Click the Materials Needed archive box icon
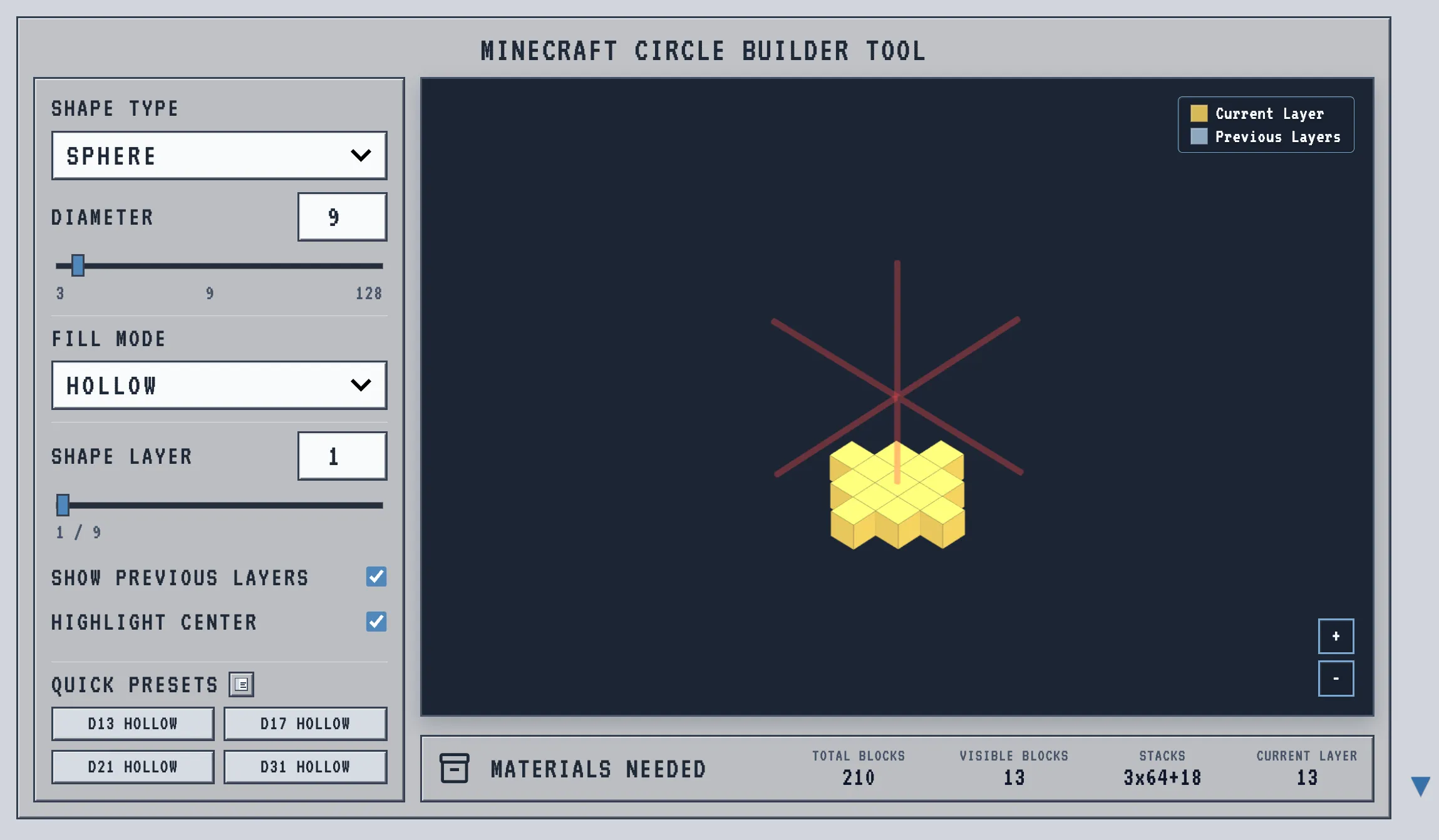 coord(455,768)
